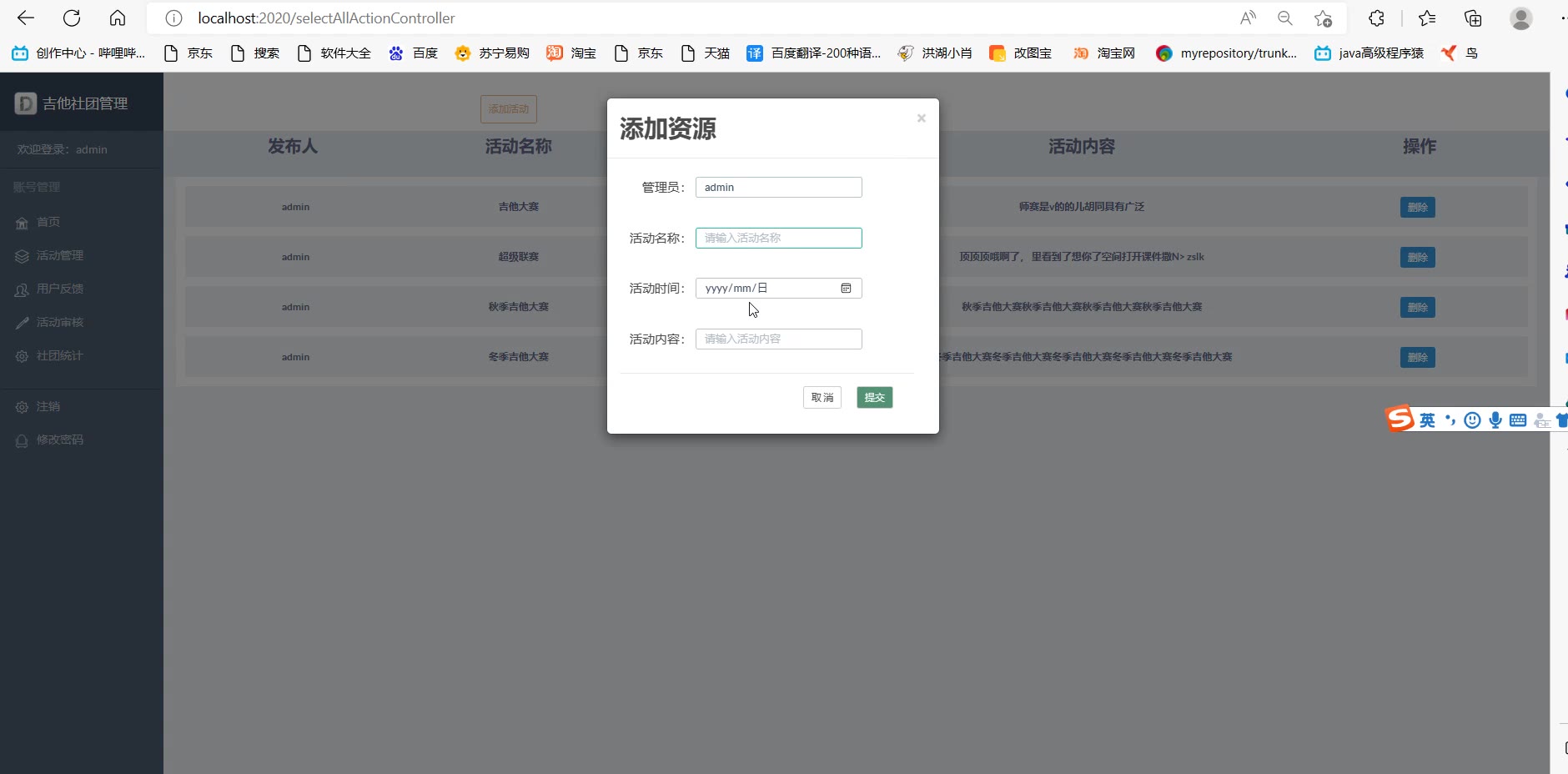Delete the 秋季吉他大赛 activity row
Image resolution: width=1568 pixels, height=774 pixels.
coord(1418,308)
